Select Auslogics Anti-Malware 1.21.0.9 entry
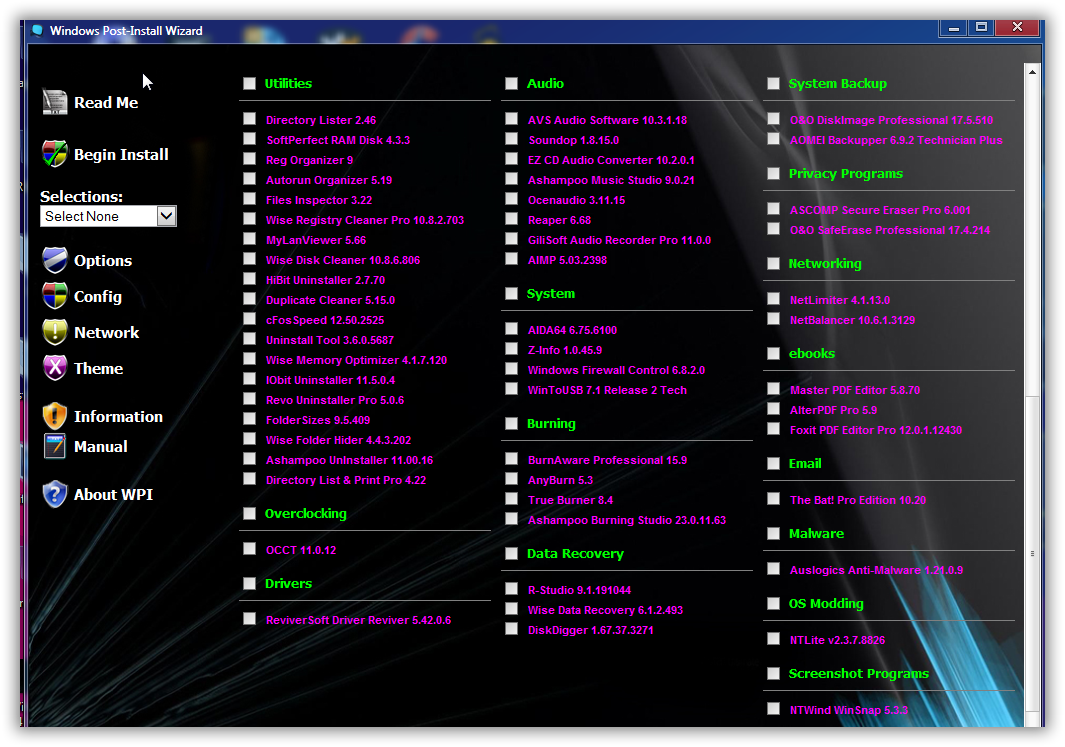Screen dimensions: 1065x747 (x=876, y=570)
